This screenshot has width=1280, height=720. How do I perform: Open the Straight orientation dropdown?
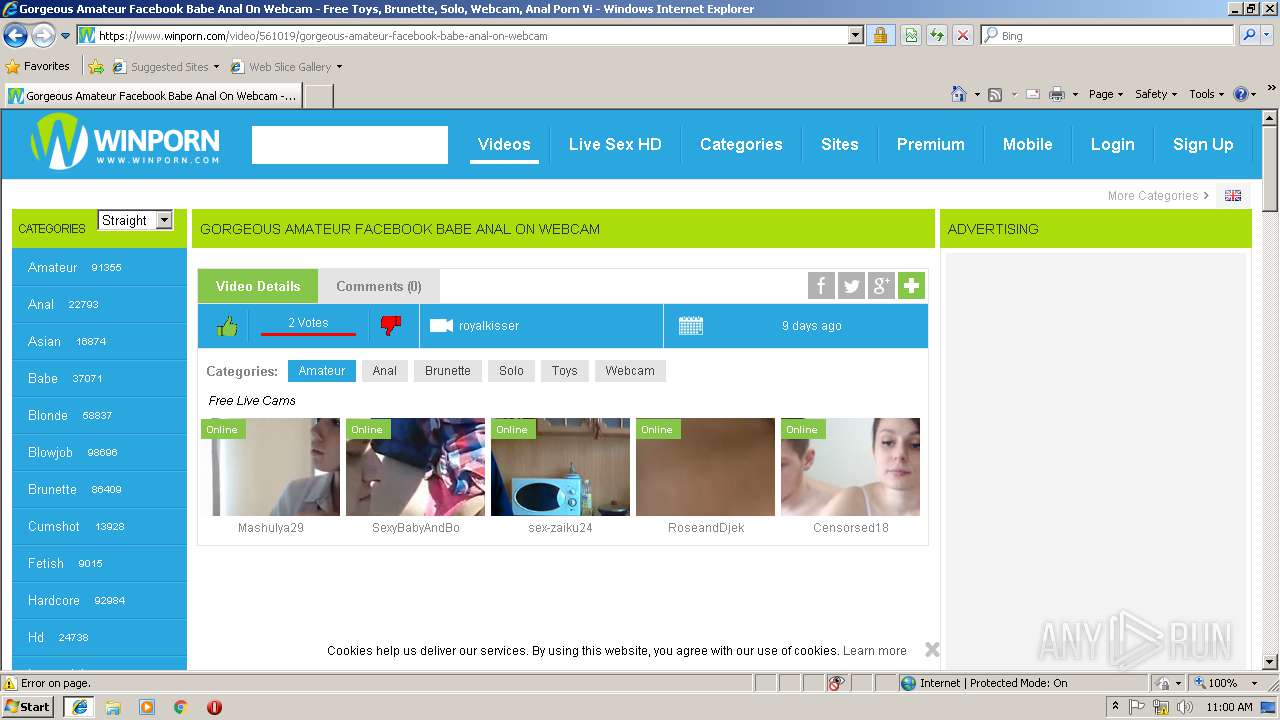point(135,220)
